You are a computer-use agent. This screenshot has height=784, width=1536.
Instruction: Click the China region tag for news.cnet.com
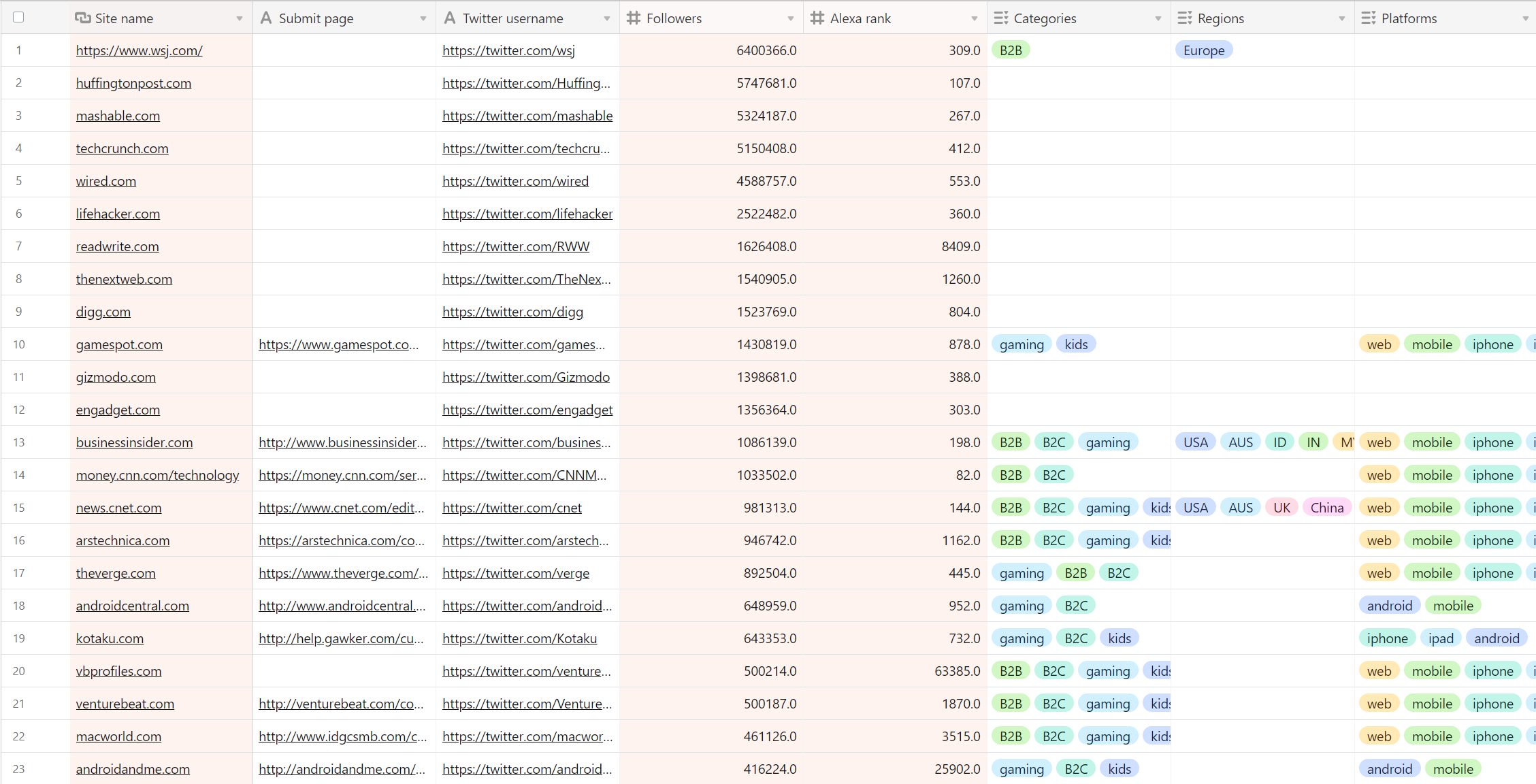pyautogui.click(x=1327, y=508)
